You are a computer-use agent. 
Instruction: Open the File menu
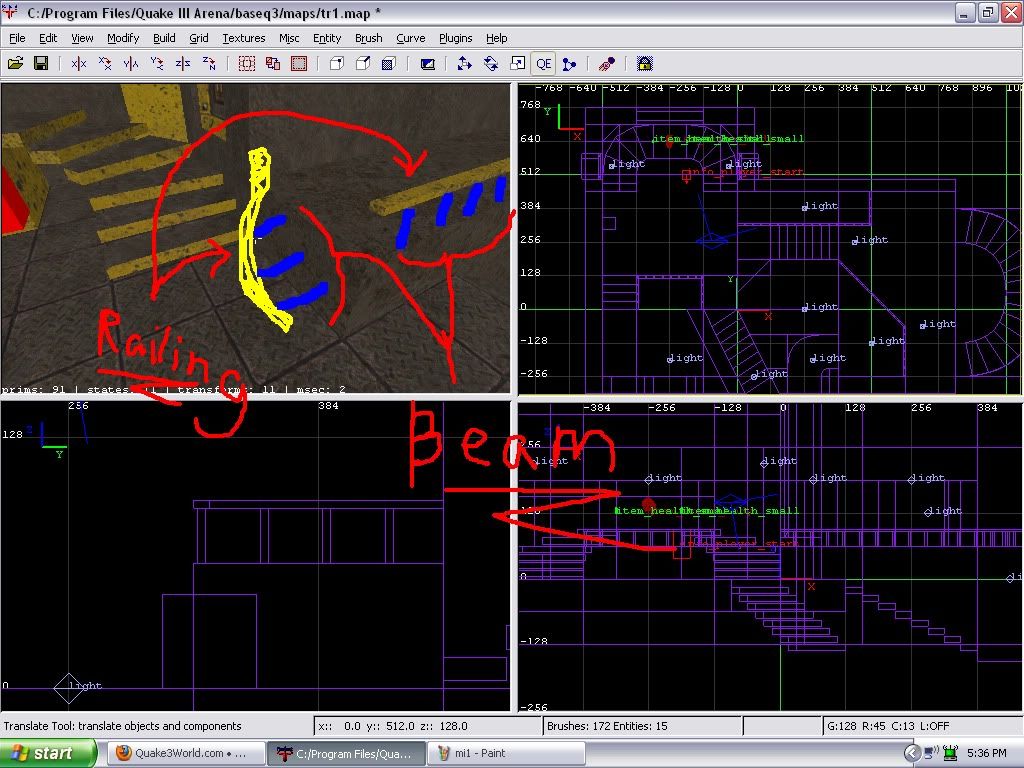17,38
